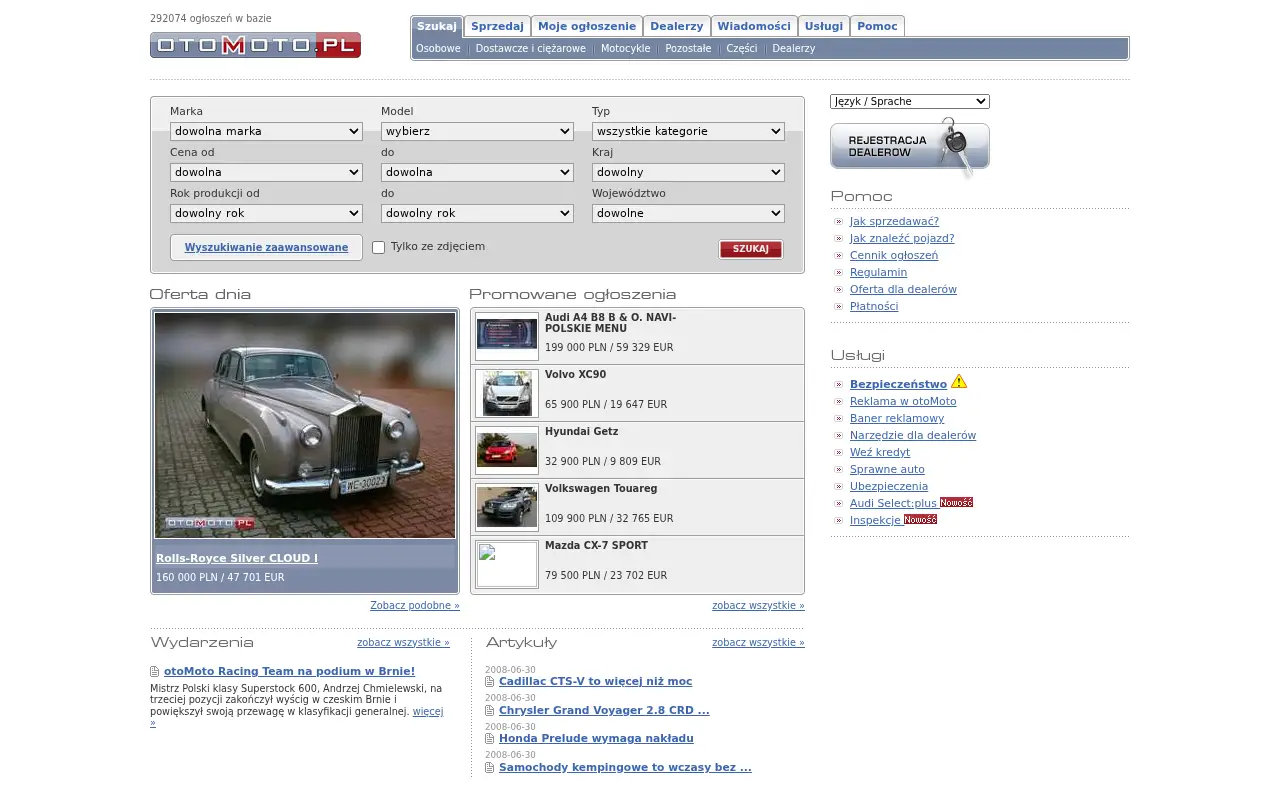Open the Pomoc tab
1280x800 pixels.
click(877, 26)
